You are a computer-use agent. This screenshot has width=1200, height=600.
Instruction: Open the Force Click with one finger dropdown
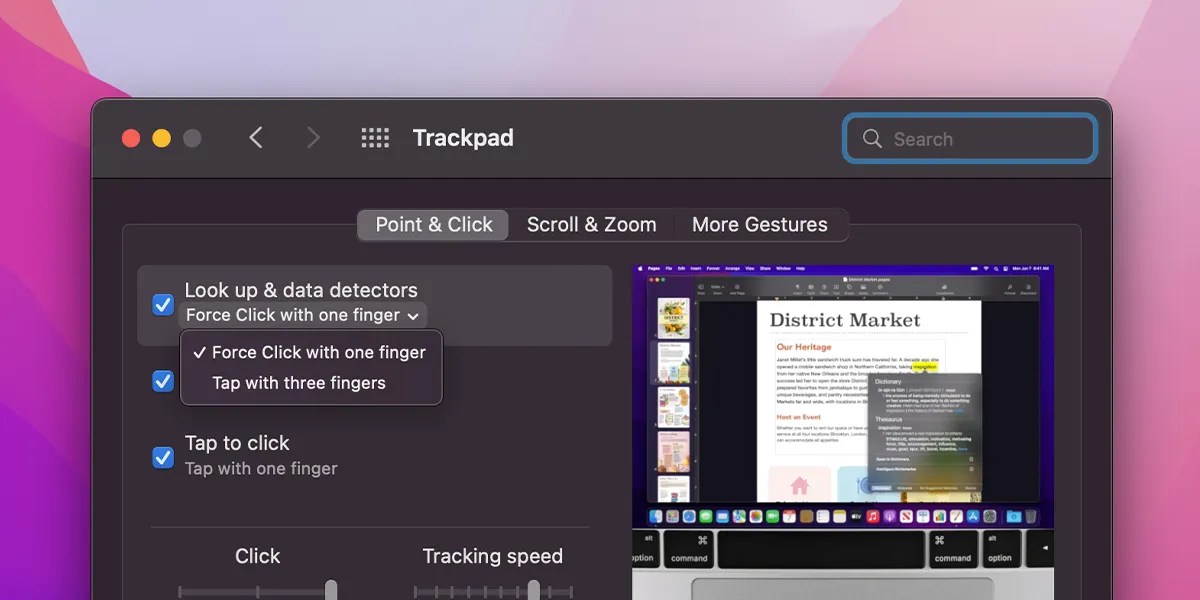[x=301, y=315]
